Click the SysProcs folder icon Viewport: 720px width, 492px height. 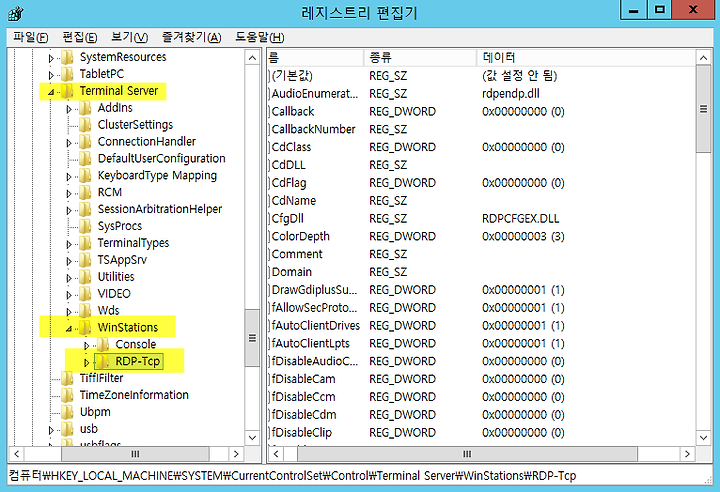85,226
